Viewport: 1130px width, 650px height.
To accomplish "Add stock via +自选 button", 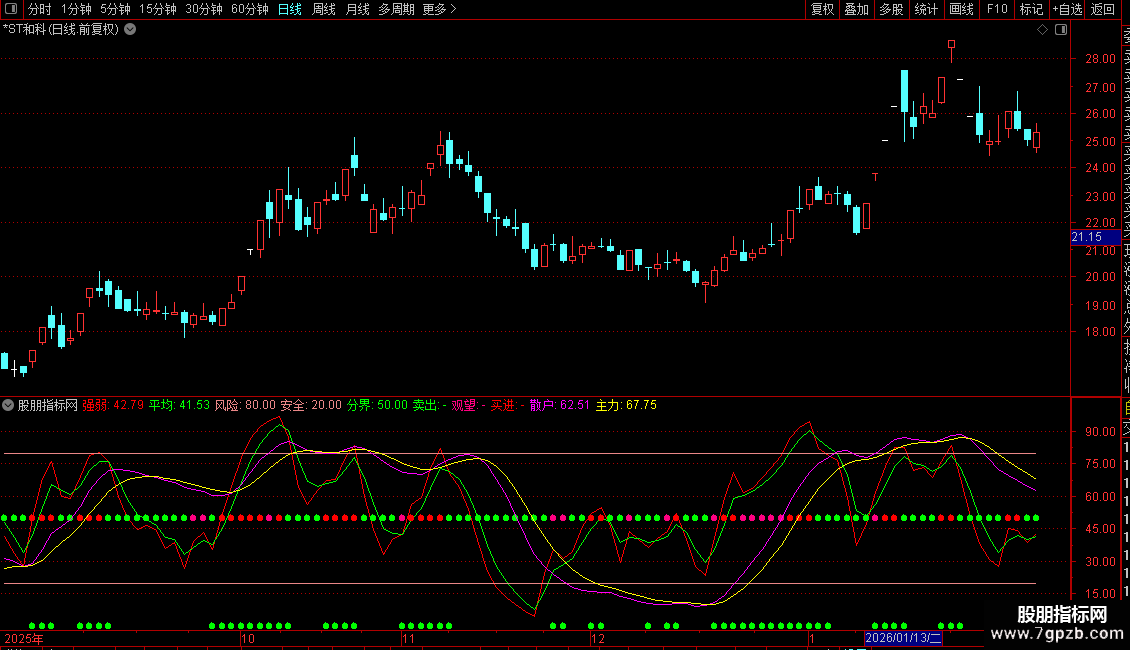I will (x=1066, y=10).
